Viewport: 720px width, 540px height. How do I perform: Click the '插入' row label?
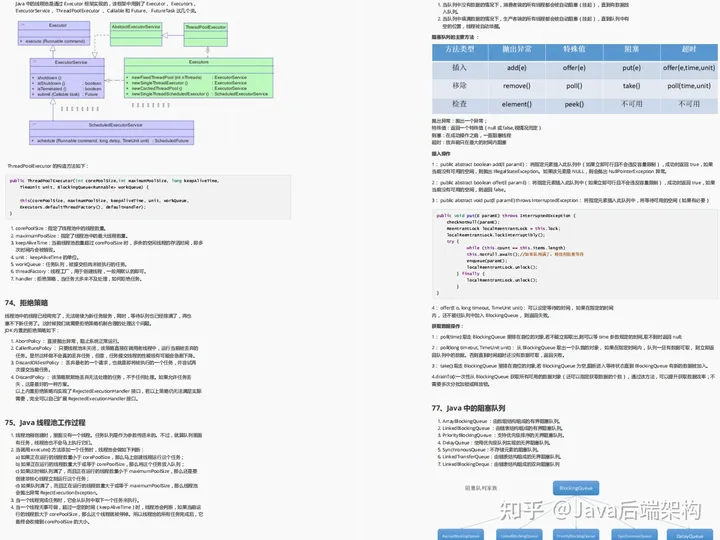pyautogui.click(x=459, y=68)
